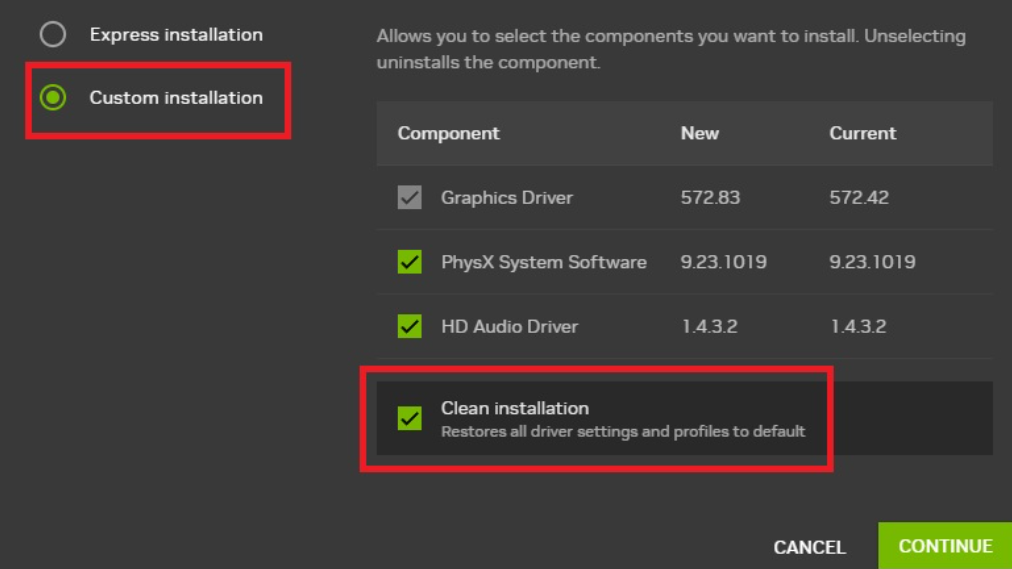Click the New column header
This screenshot has width=1012, height=569.
(x=700, y=133)
